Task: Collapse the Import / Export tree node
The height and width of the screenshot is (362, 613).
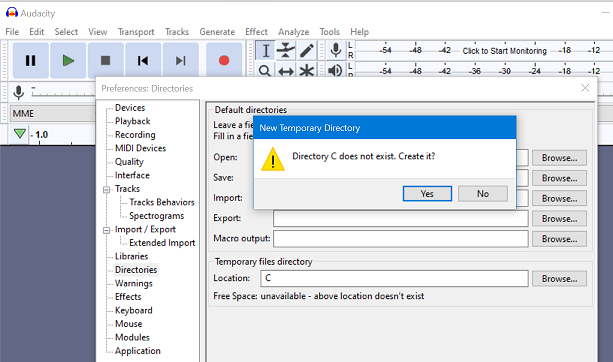Action: [106, 230]
